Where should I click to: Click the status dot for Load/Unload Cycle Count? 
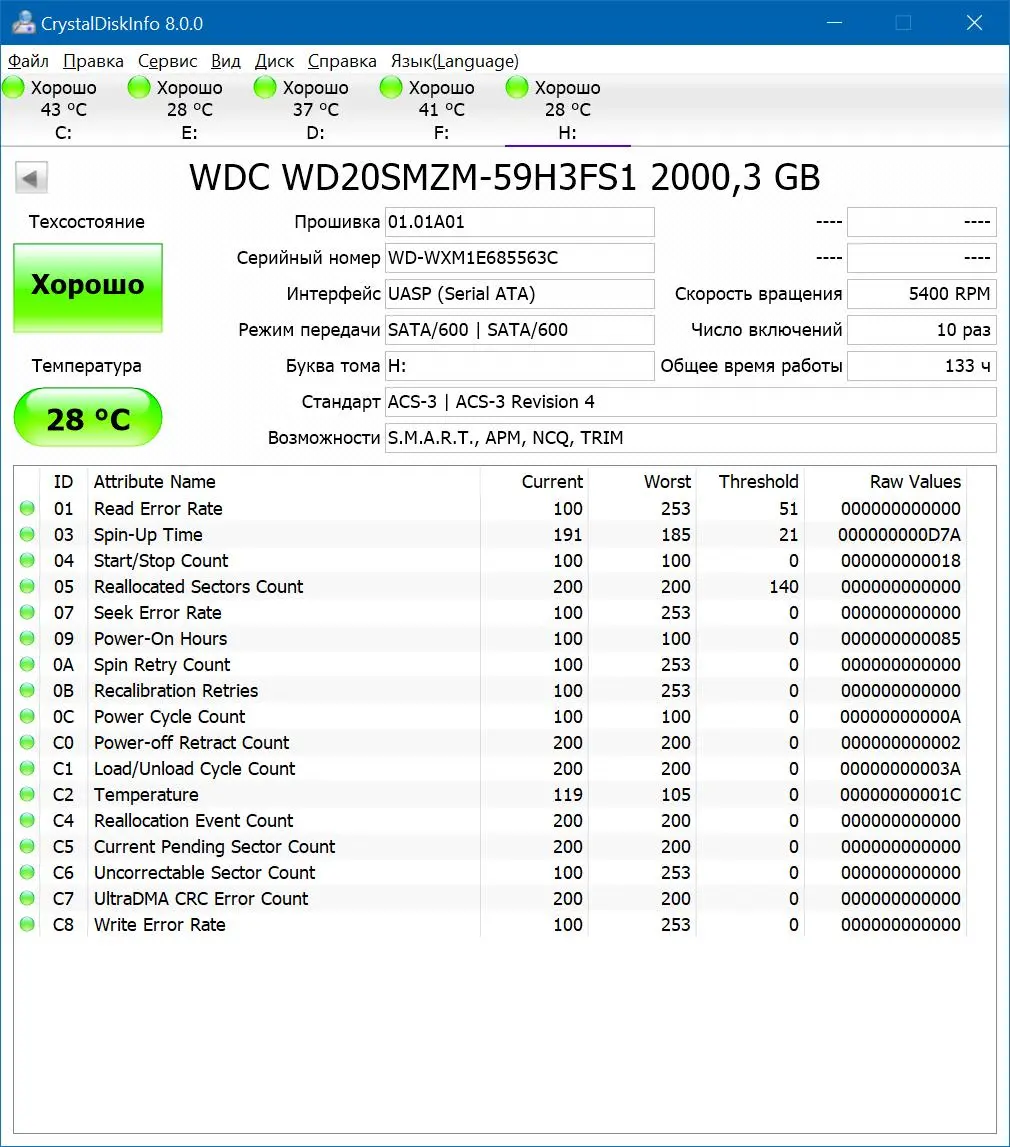(x=27, y=768)
